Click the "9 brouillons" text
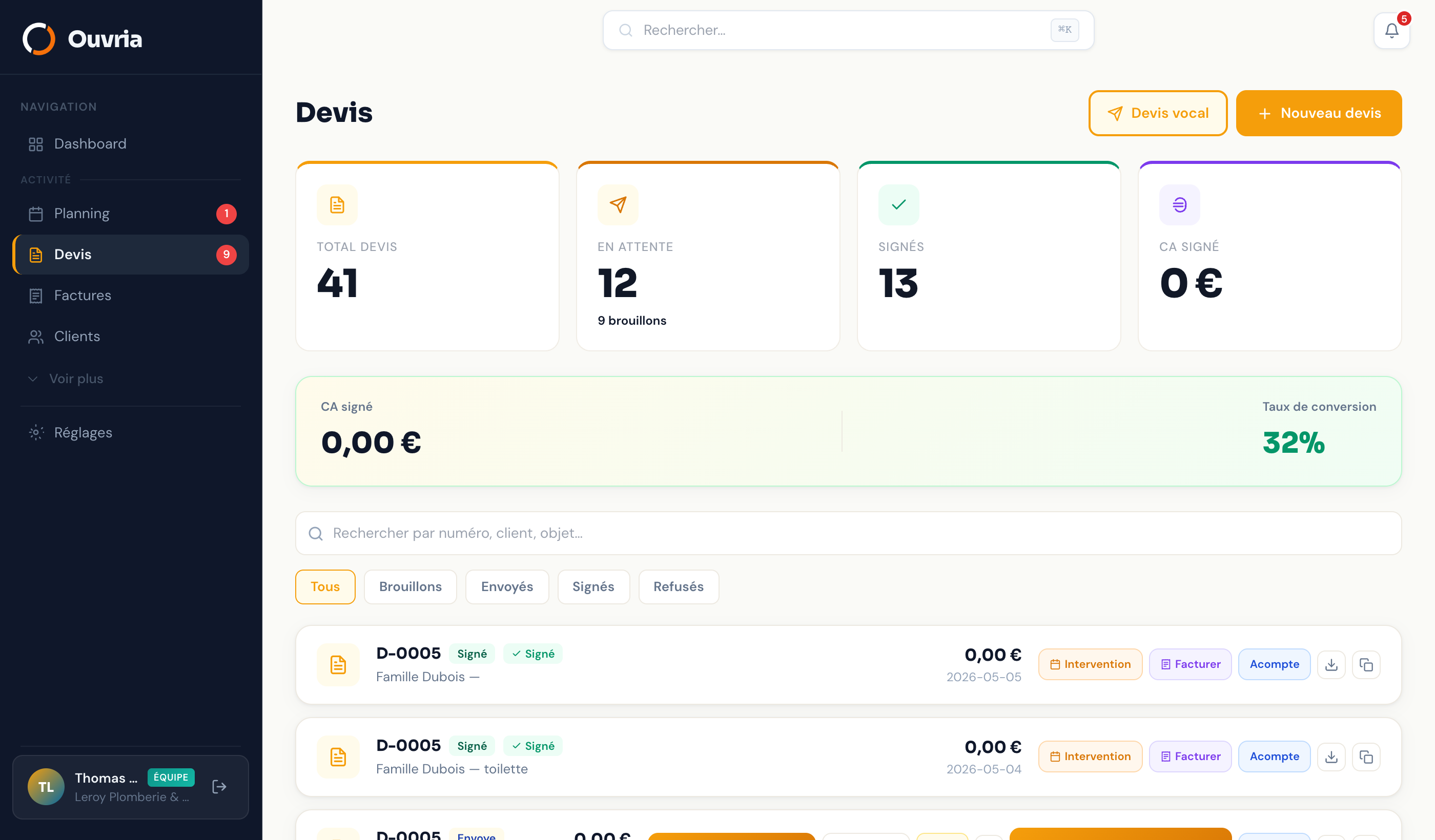 [x=632, y=321]
